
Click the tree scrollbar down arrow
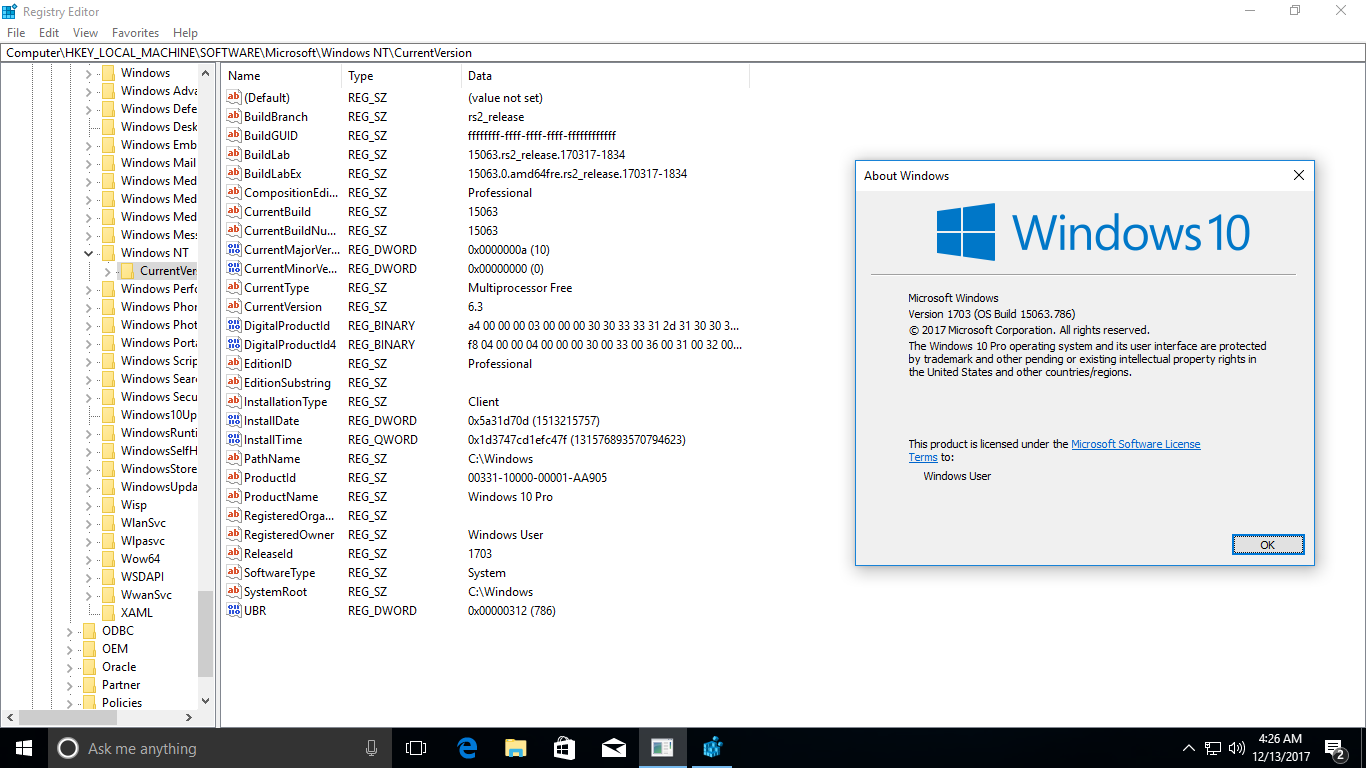pos(205,702)
